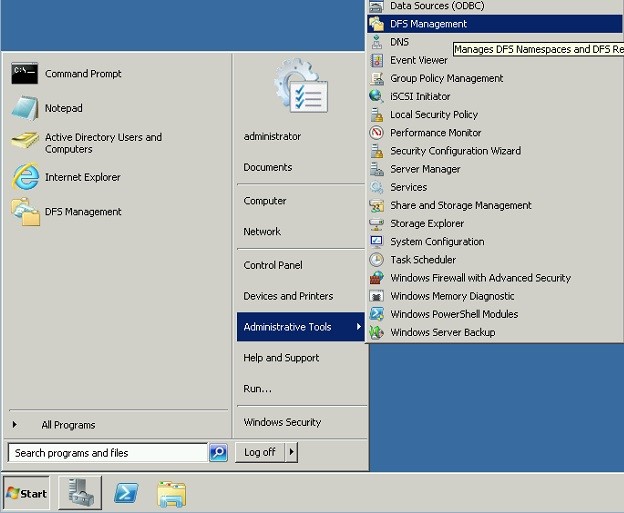The image size is (624, 513).
Task: Click the Storage Explorer icon
Action: pos(376,224)
